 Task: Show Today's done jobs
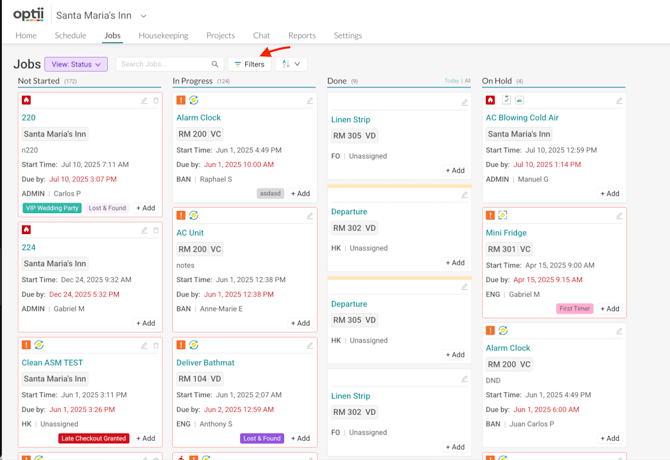click(452, 81)
